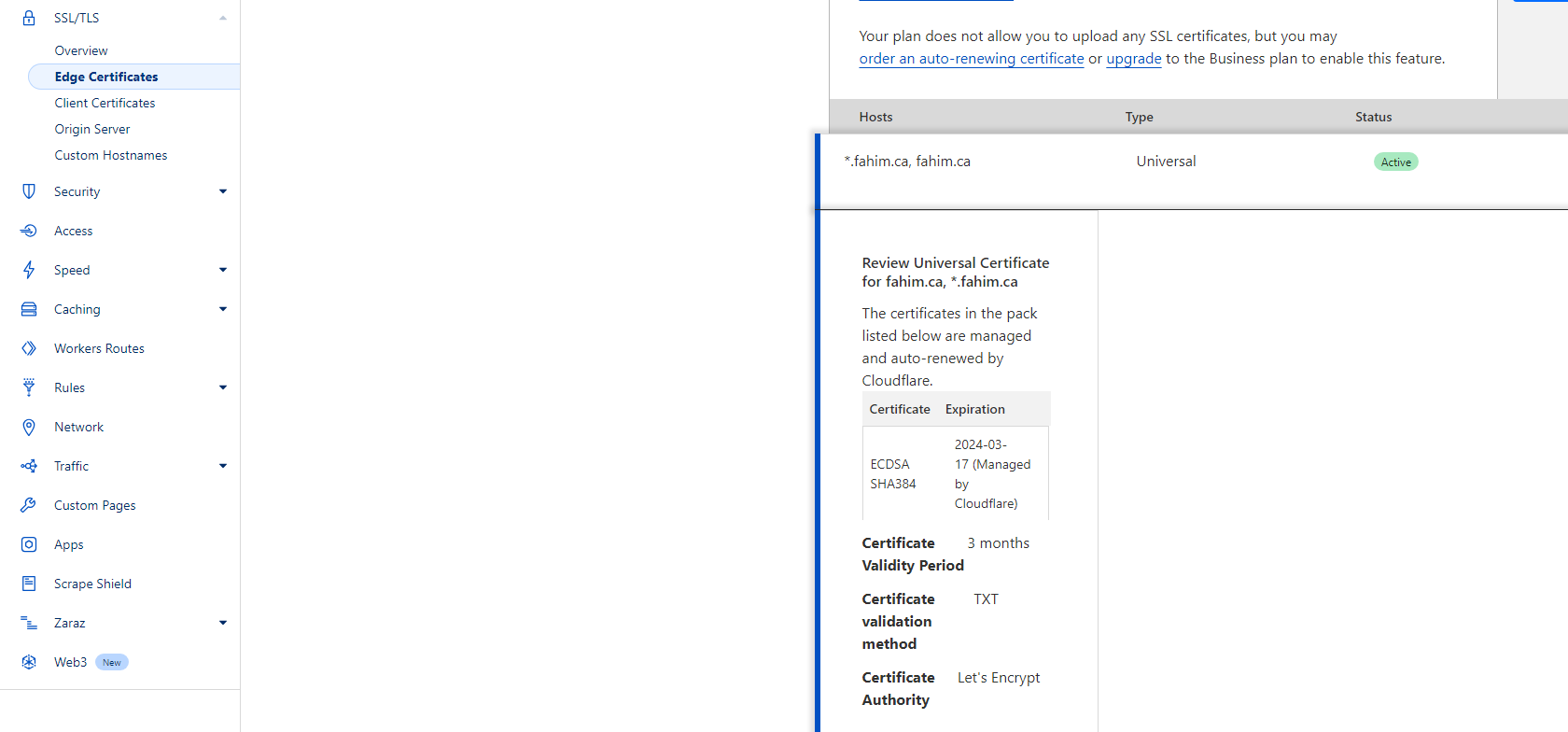Viewport: 1568px width, 732px height.
Task: Click the '3 months' validity value
Action: click(998, 543)
